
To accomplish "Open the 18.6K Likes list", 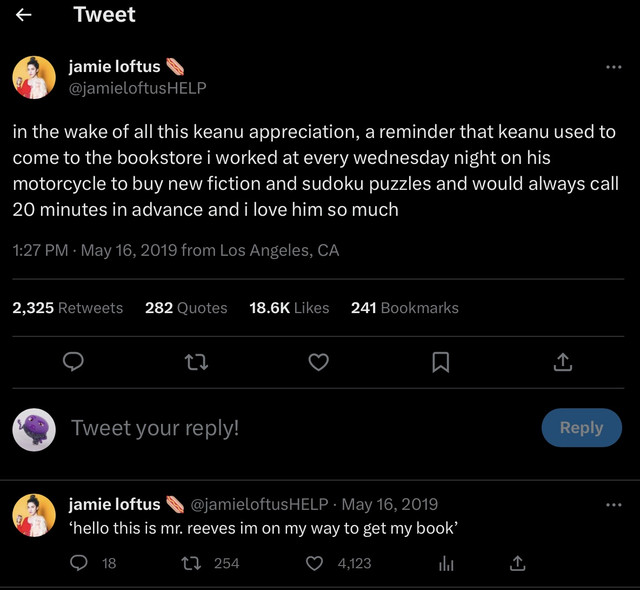I will (289, 308).
